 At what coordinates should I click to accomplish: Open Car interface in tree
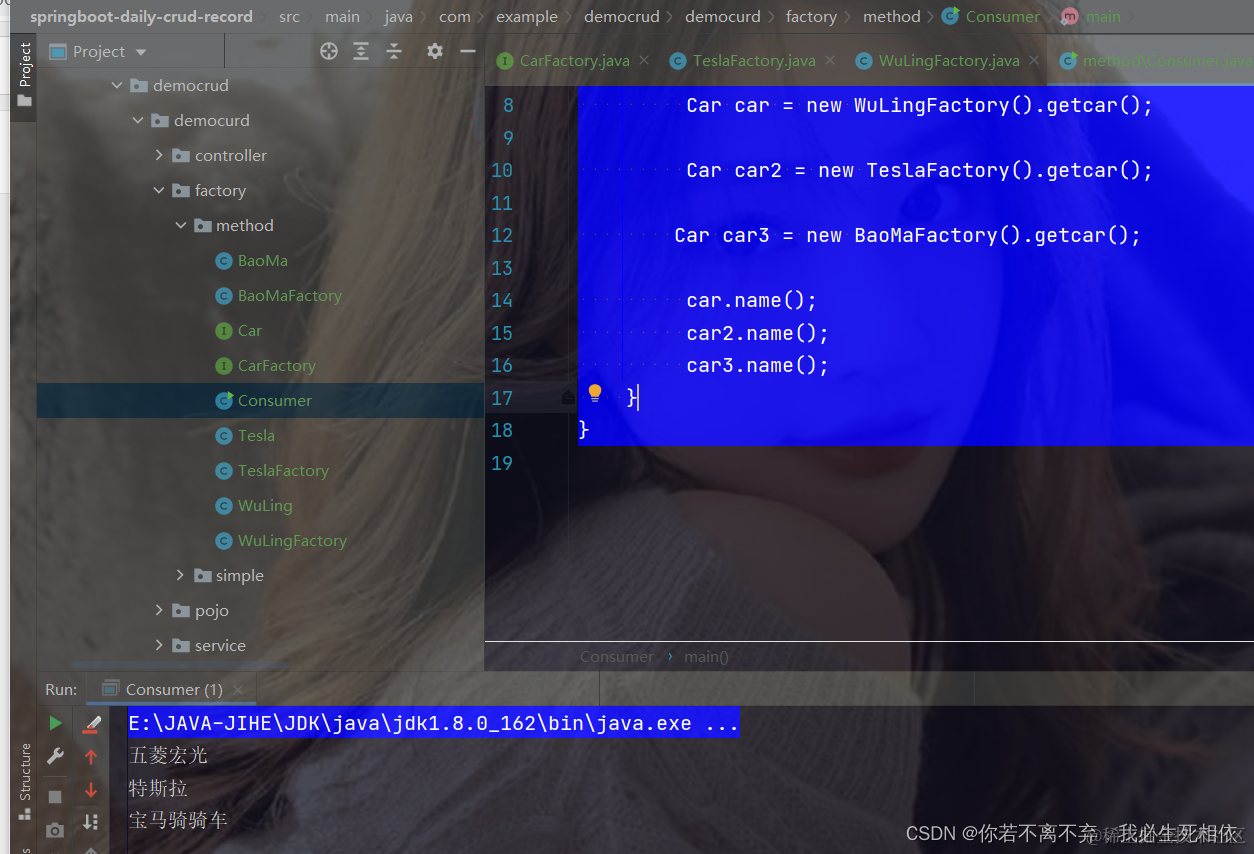[250, 331]
